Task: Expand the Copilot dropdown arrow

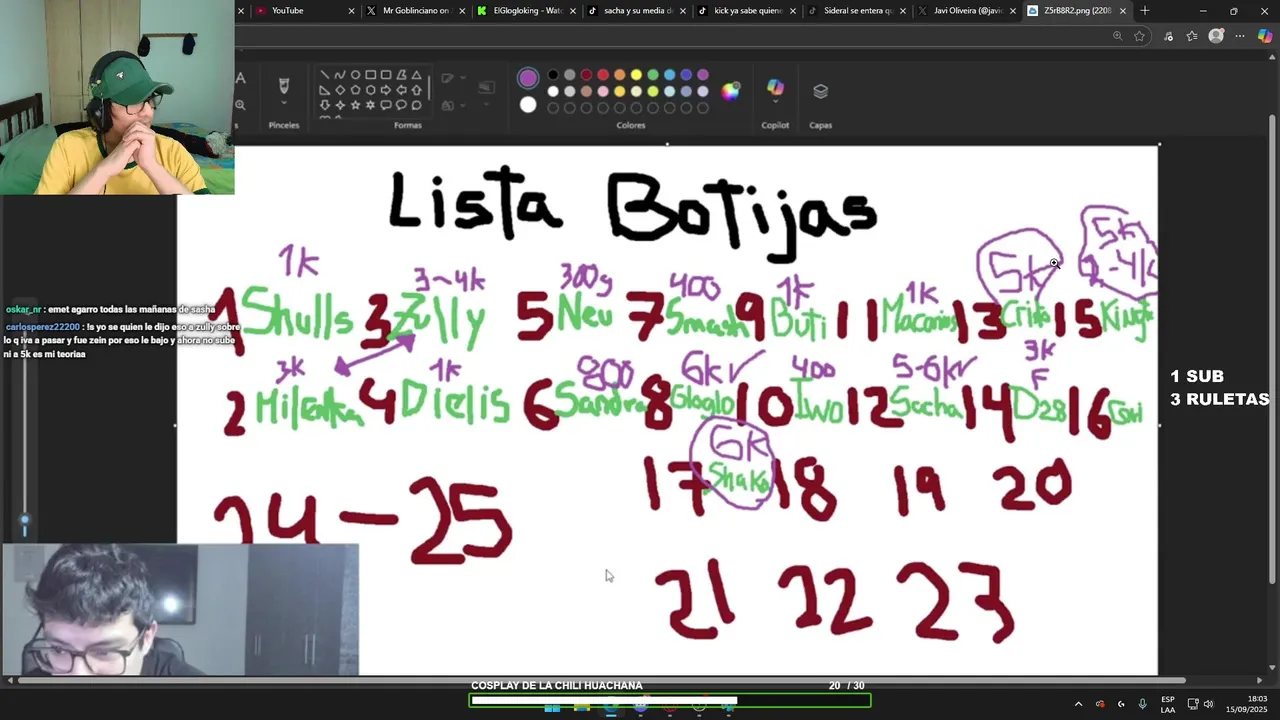Action: (x=775, y=102)
